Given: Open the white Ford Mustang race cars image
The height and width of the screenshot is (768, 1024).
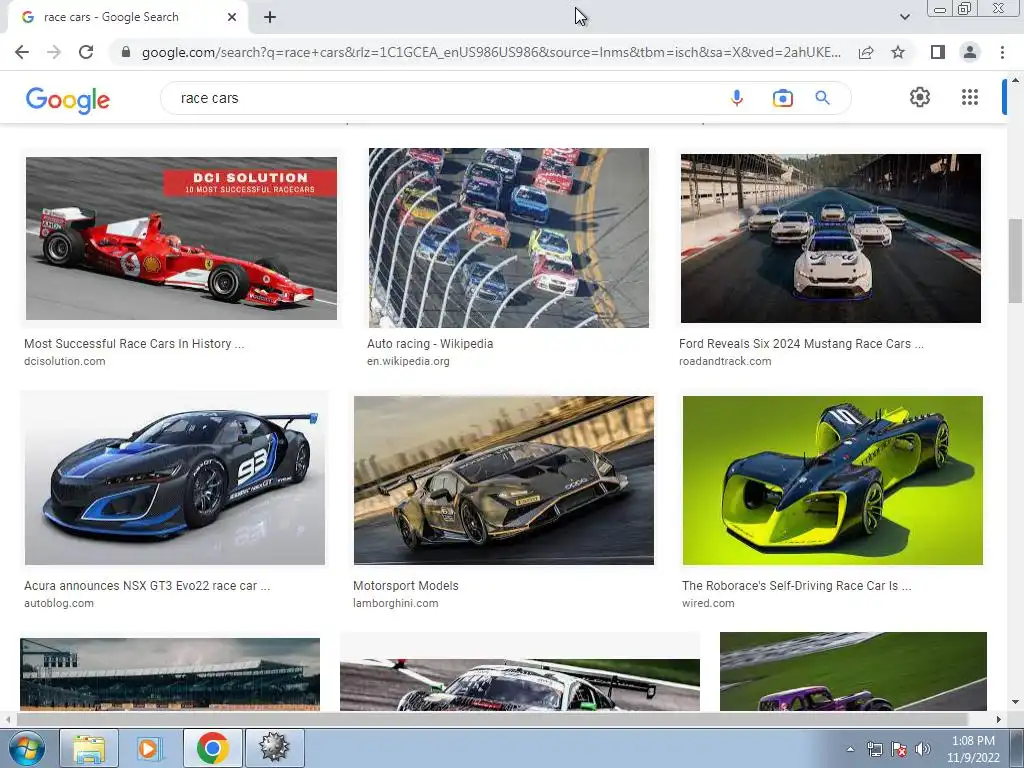Looking at the screenshot, I should click(831, 238).
